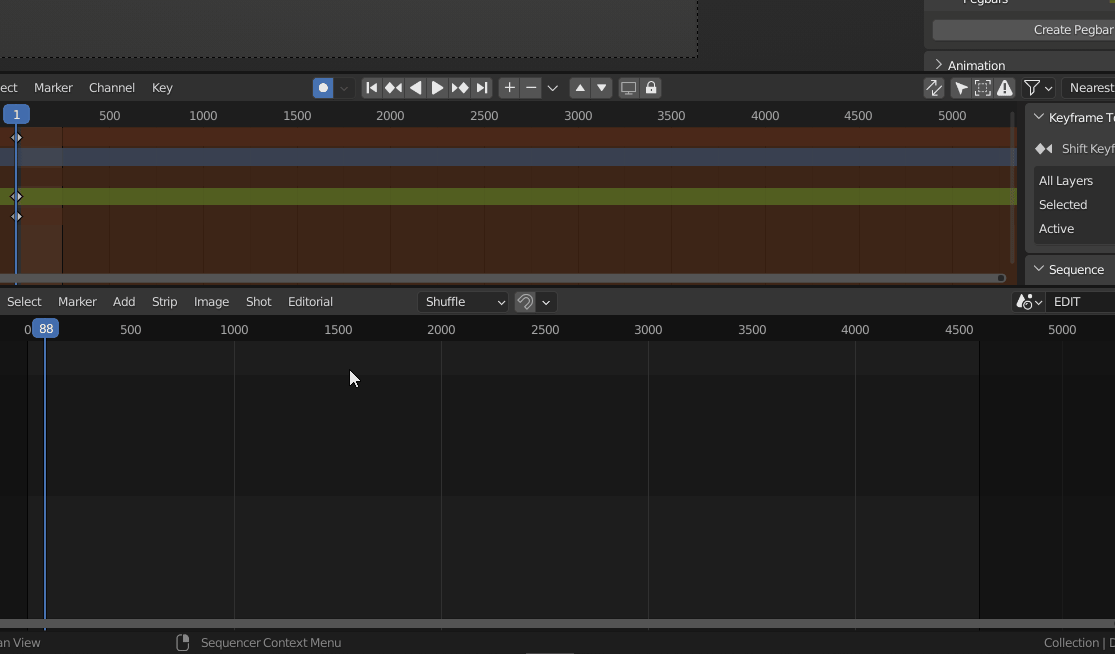Click the frame-selected dashed square icon in the header
The image size is (1115, 654).
[x=981, y=88]
